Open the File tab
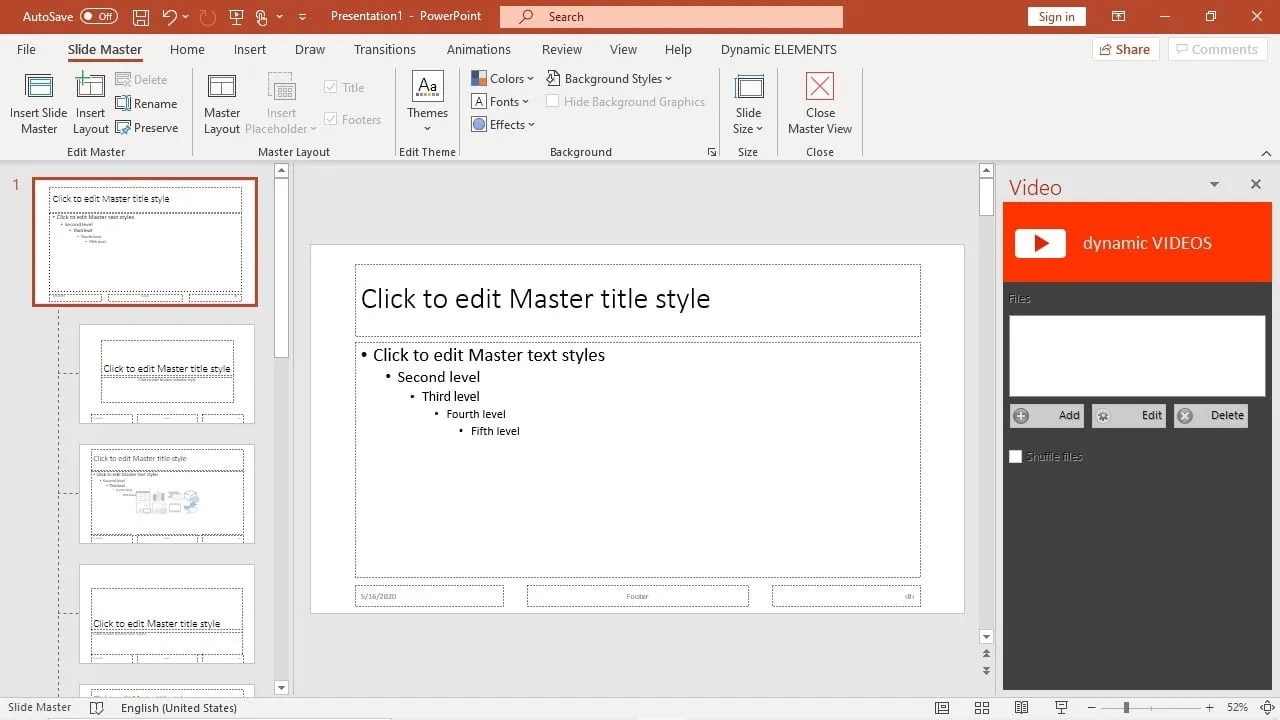Image resolution: width=1280 pixels, height=720 pixels. (26, 49)
